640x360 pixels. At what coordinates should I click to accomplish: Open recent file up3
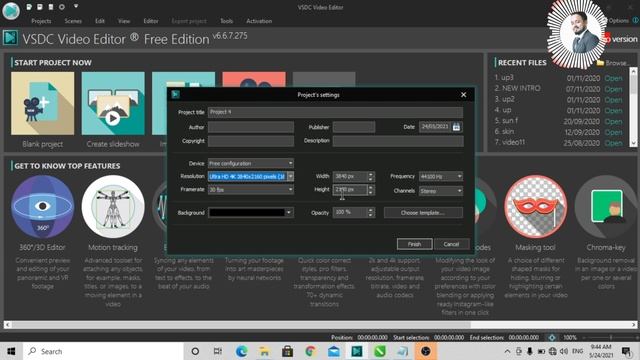[x=613, y=78]
